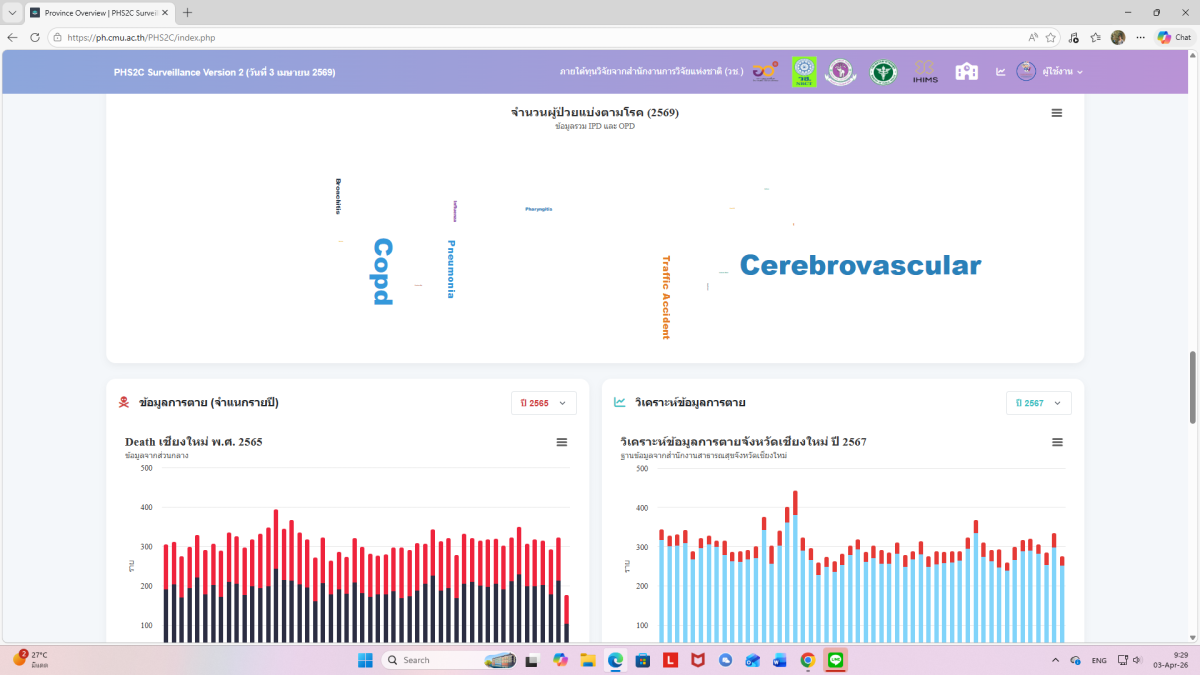
Task: Select the Province Overview browser tab
Action: point(100,13)
